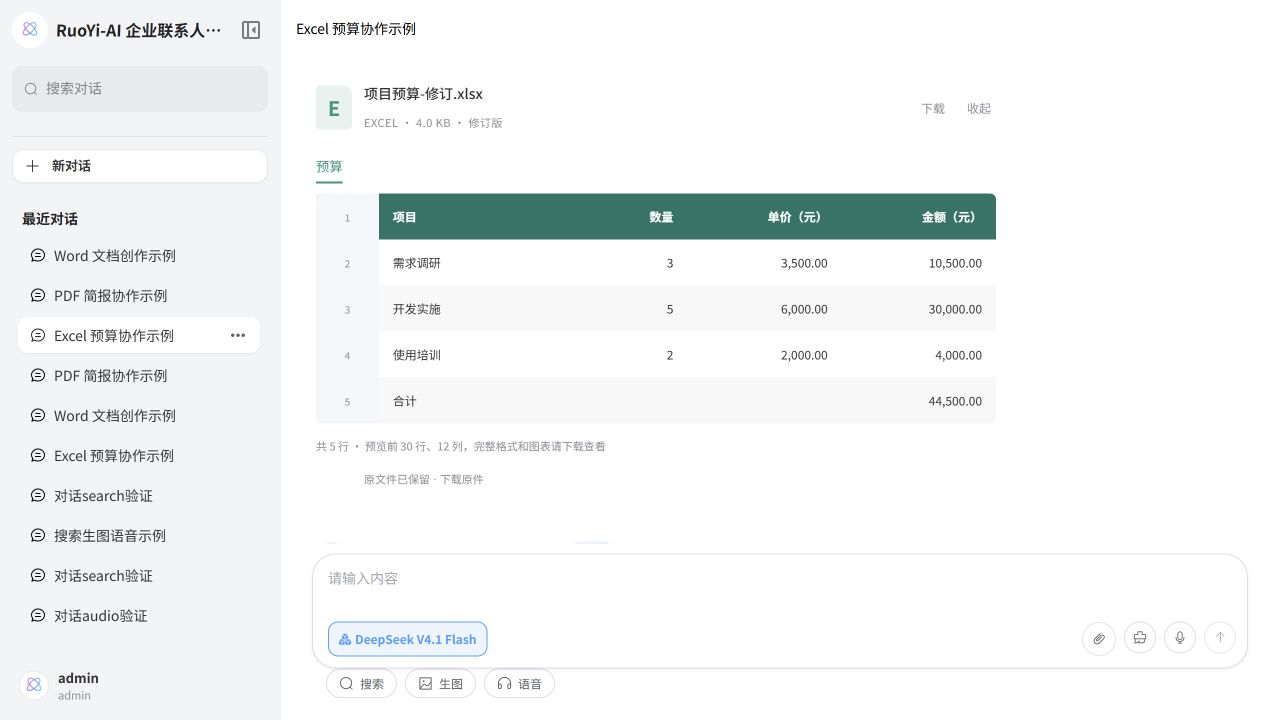Viewport: 1280px width, 720px height.
Task: Click the file name 项目预算-修订.xlsx
Action: [x=423, y=94]
